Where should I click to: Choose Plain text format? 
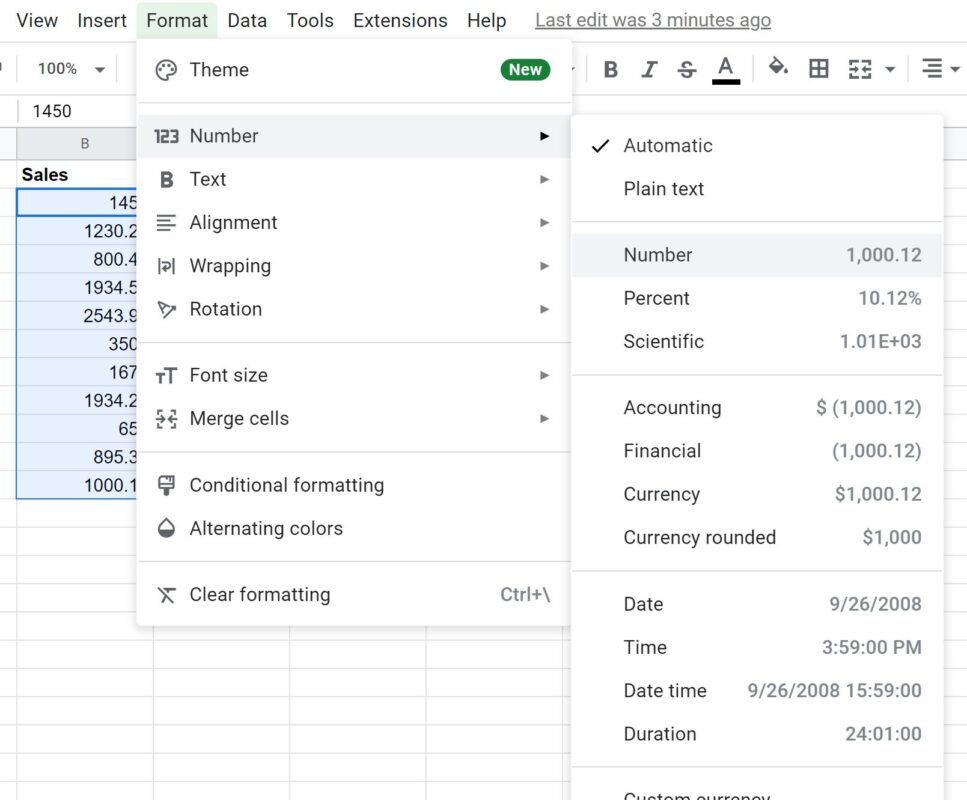click(x=757, y=189)
